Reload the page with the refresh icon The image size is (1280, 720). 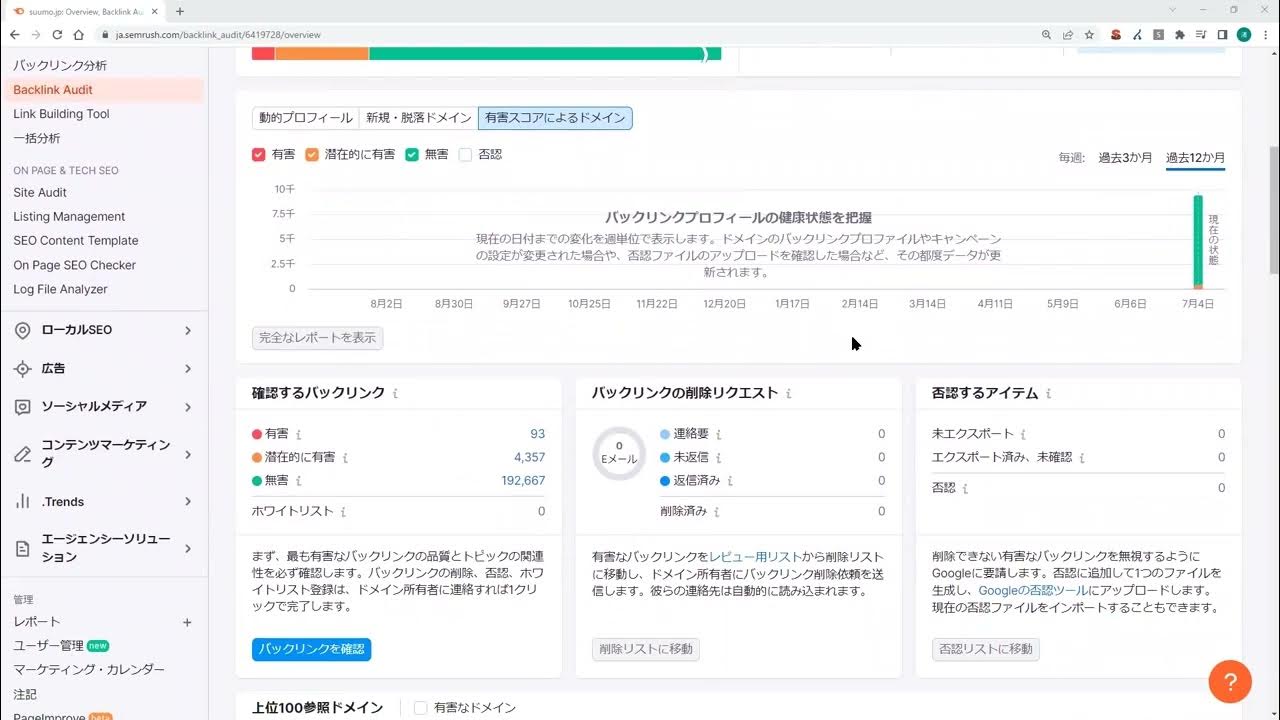tap(57, 34)
